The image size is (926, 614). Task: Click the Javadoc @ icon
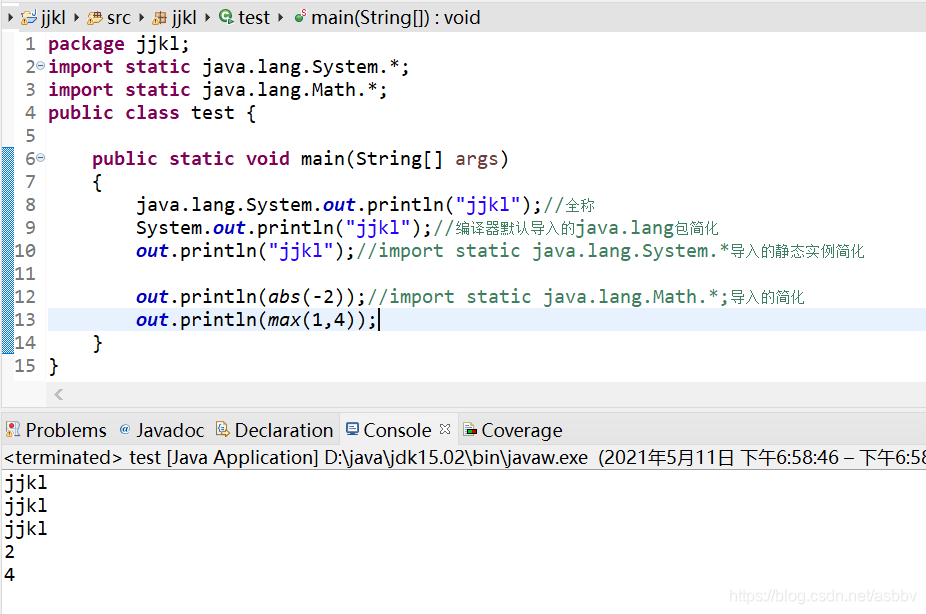[125, 429]
